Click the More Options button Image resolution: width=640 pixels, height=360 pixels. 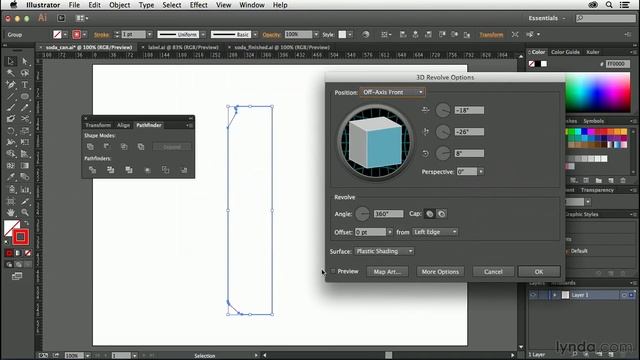(x=440, y=271)
